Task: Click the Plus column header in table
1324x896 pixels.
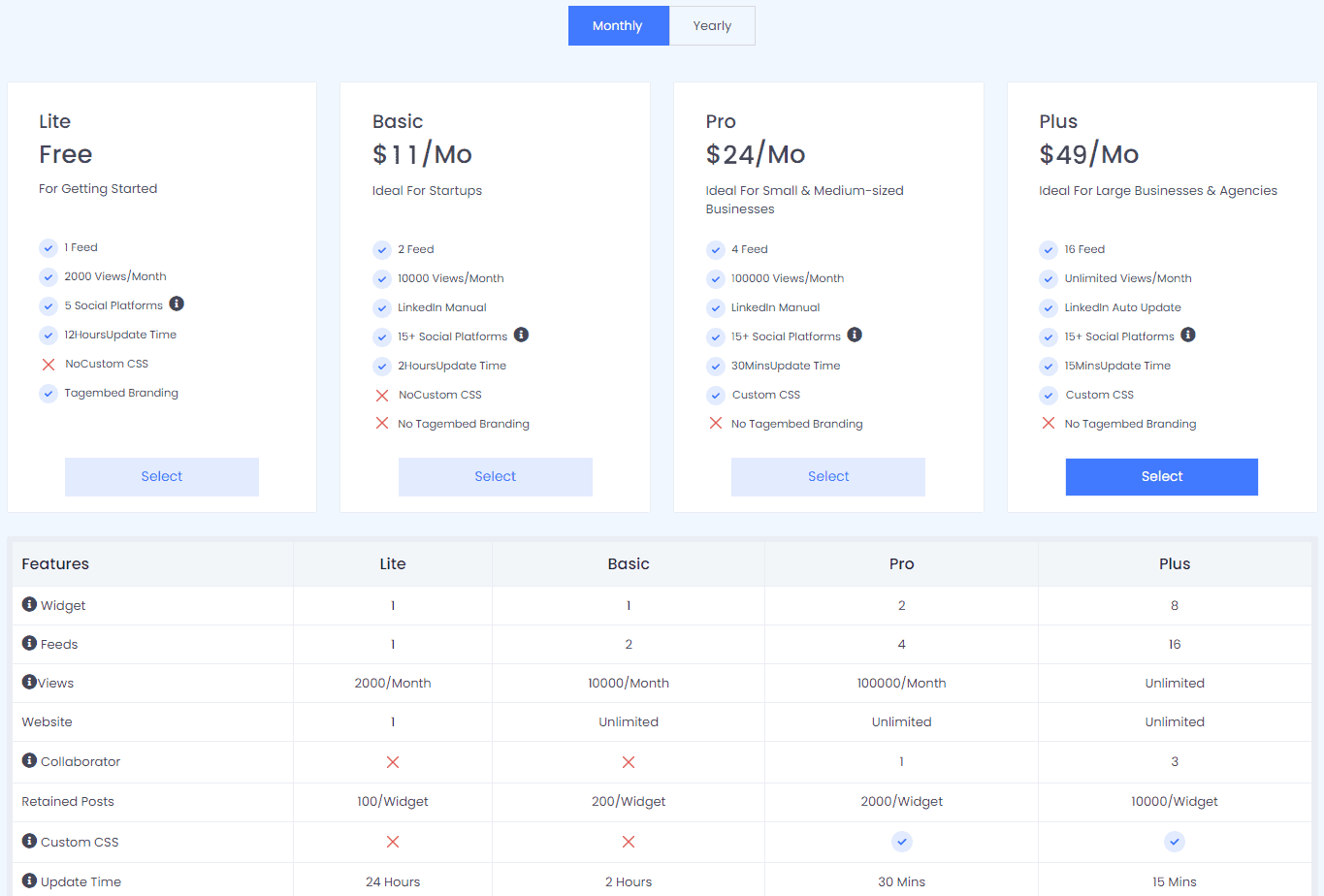Action: [1175, 564]
